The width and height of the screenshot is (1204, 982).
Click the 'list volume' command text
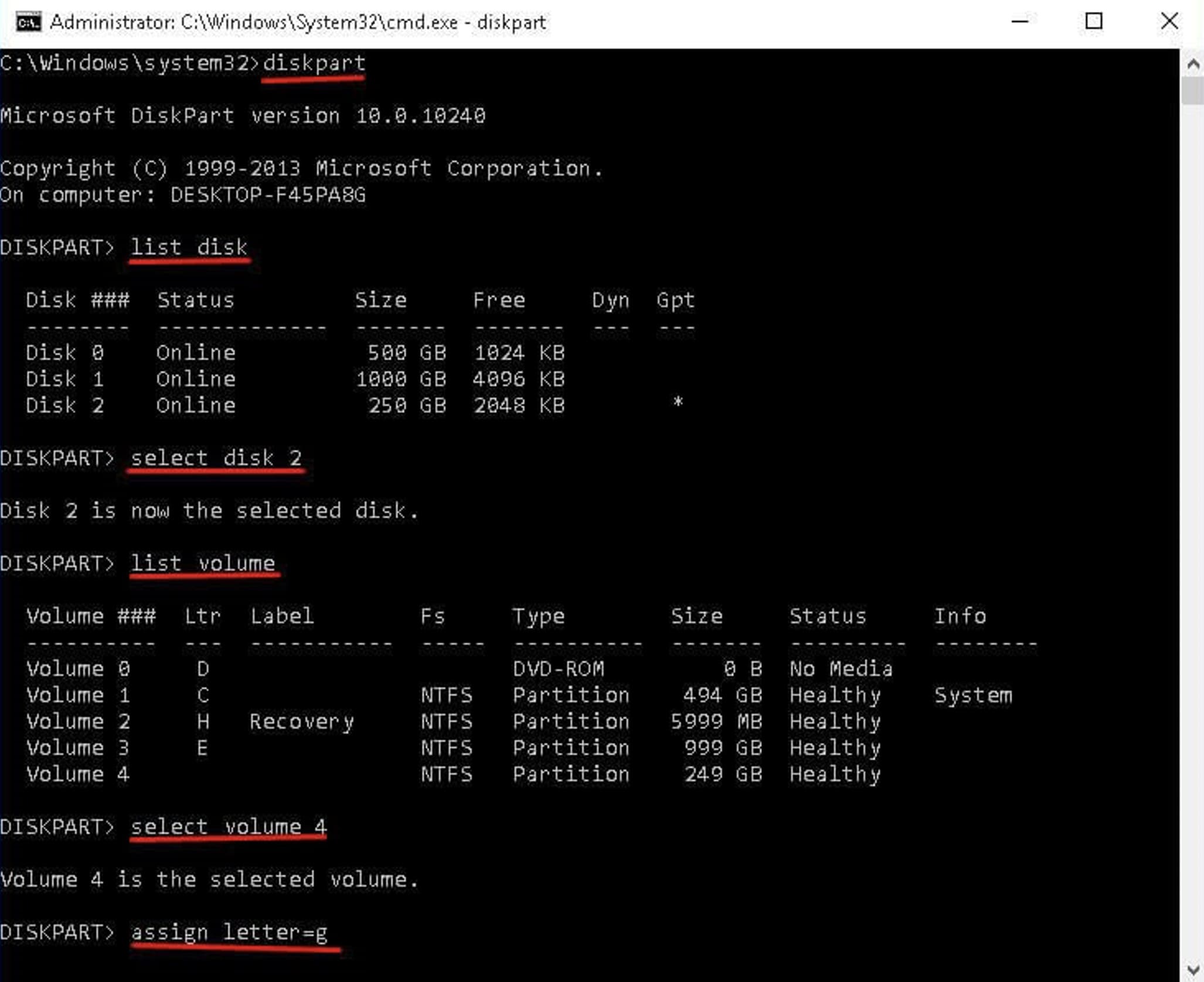coord(203,563)
